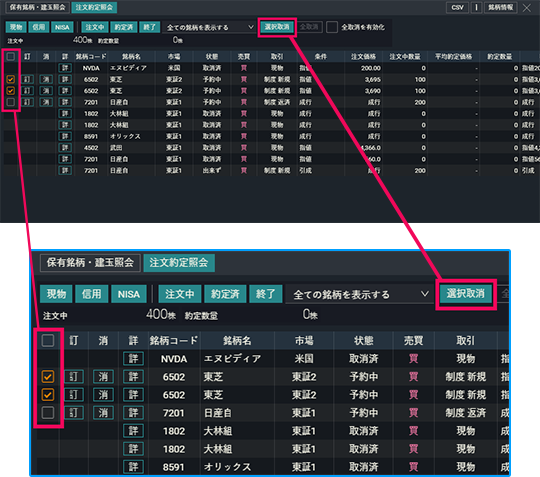Check 7201 日産自 checkbox in enlarged view
Screen dimensions: 540x477
coord(48,413)
